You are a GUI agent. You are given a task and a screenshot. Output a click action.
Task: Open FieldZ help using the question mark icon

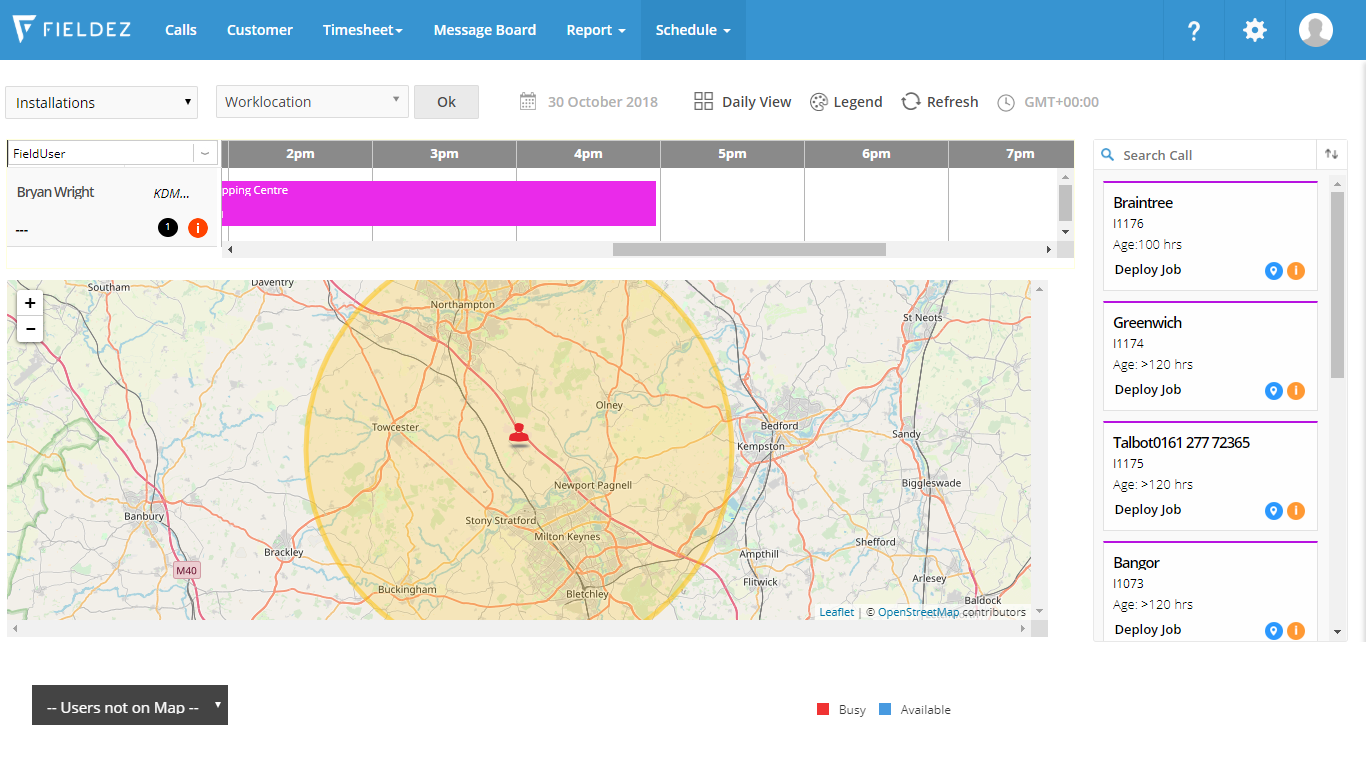point(1193,30)
